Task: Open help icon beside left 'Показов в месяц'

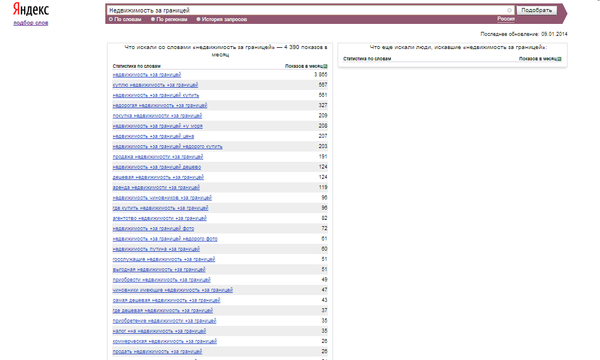Action: 326,66
